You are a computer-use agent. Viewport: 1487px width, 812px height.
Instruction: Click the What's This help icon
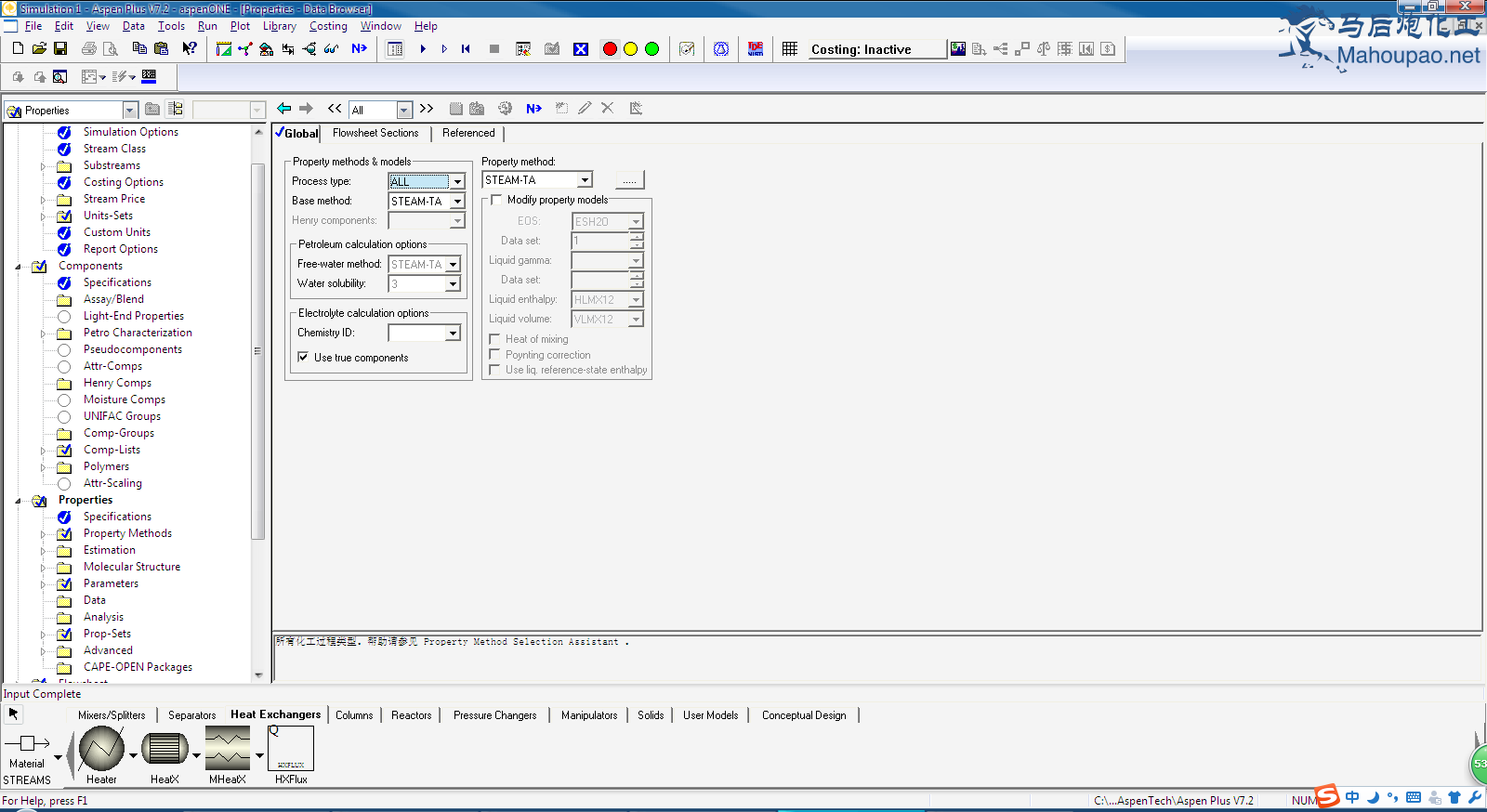click(190, 48)
